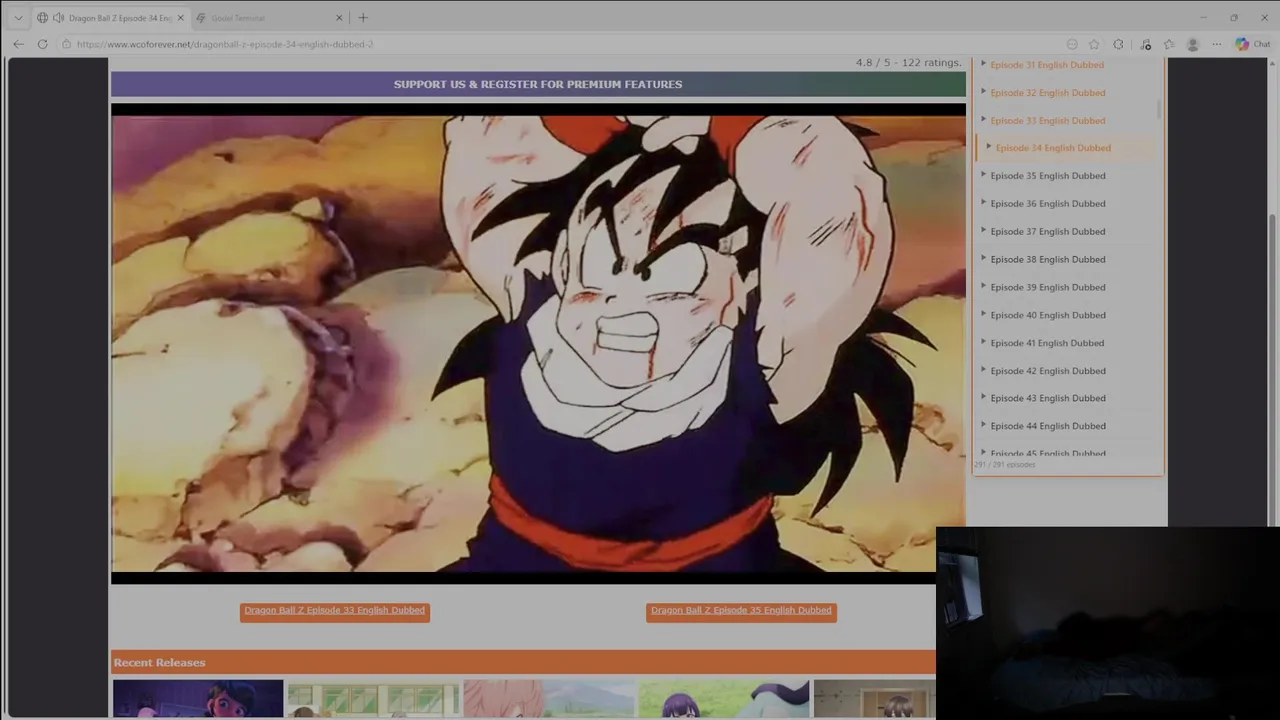
Task: Click the episode list scrollbar thumb
Action: point(1160,108)
